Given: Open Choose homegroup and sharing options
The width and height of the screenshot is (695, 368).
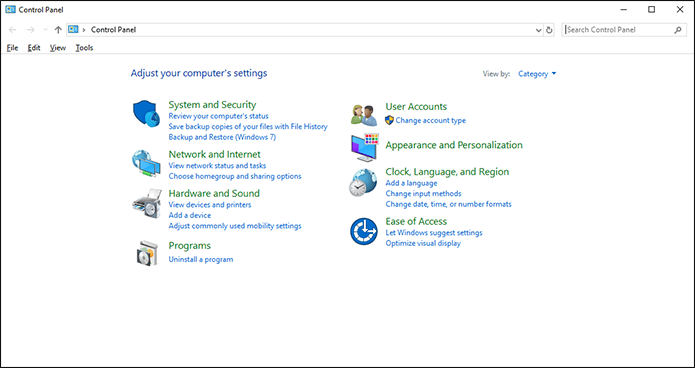Looking at the screenshot, I should coord(235,176).
